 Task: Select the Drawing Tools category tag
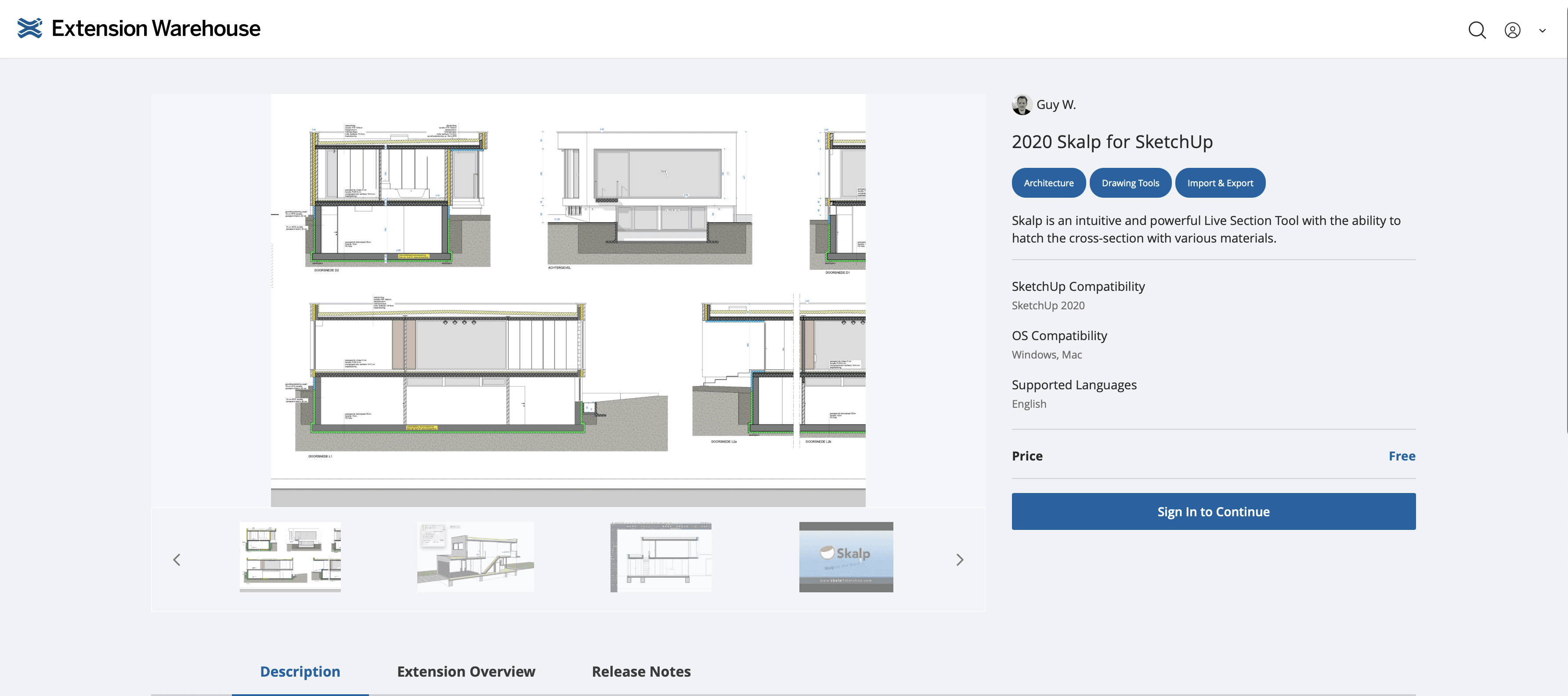1130,183
